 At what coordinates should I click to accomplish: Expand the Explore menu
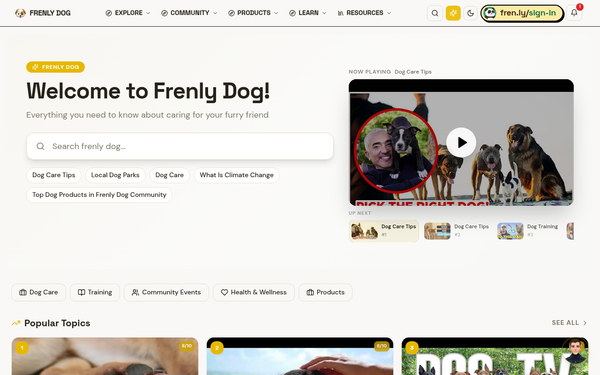[128, 13]
